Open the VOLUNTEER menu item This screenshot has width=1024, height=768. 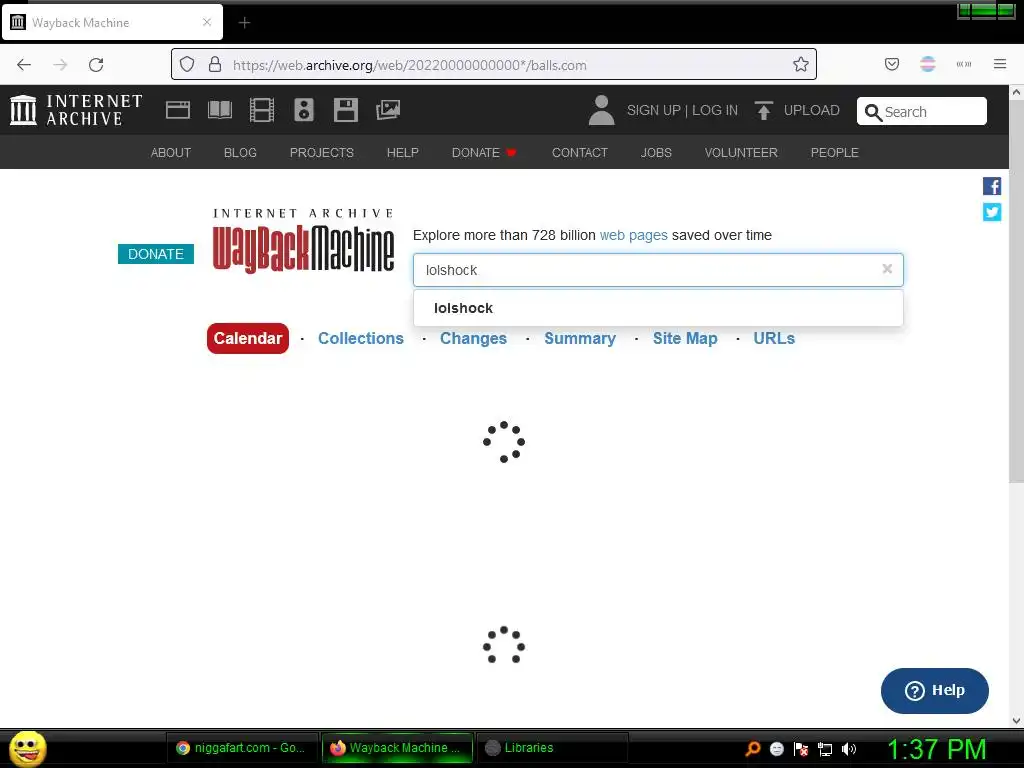pyautogui.click(x=741, y=152)
